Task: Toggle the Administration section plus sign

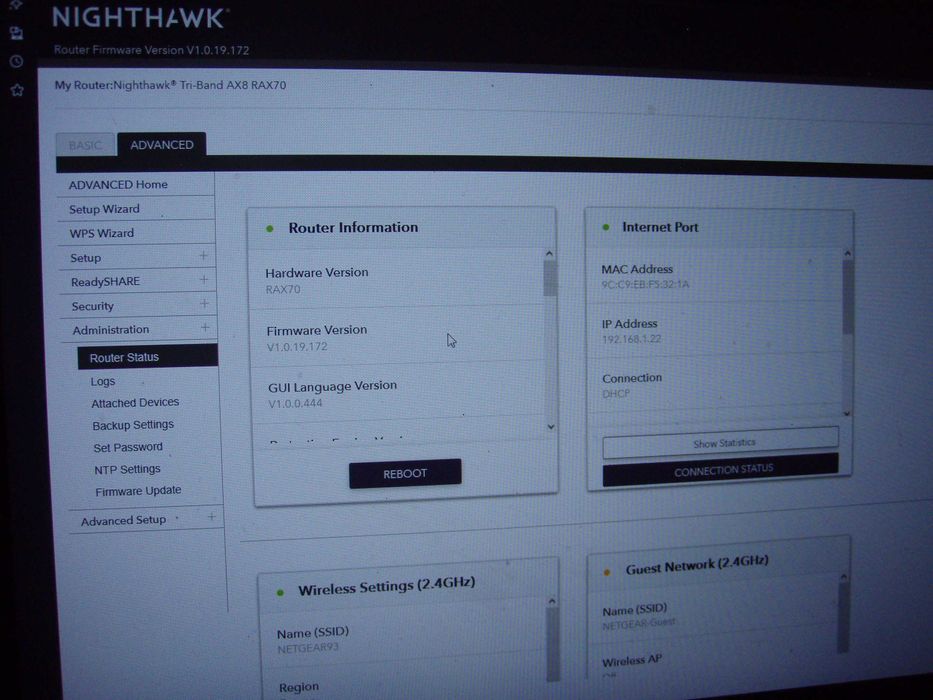Action: point(205,327)
